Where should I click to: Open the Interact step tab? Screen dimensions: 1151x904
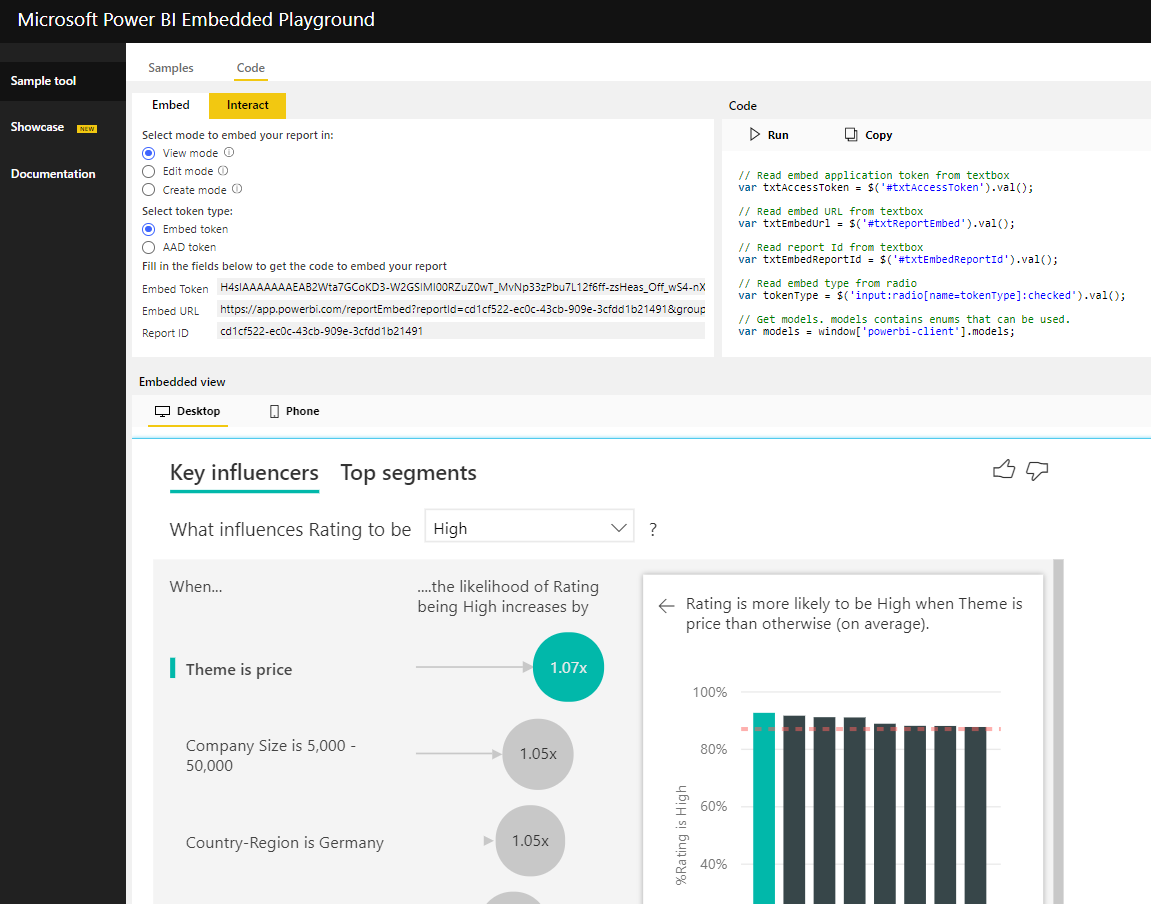coord(247,105)
